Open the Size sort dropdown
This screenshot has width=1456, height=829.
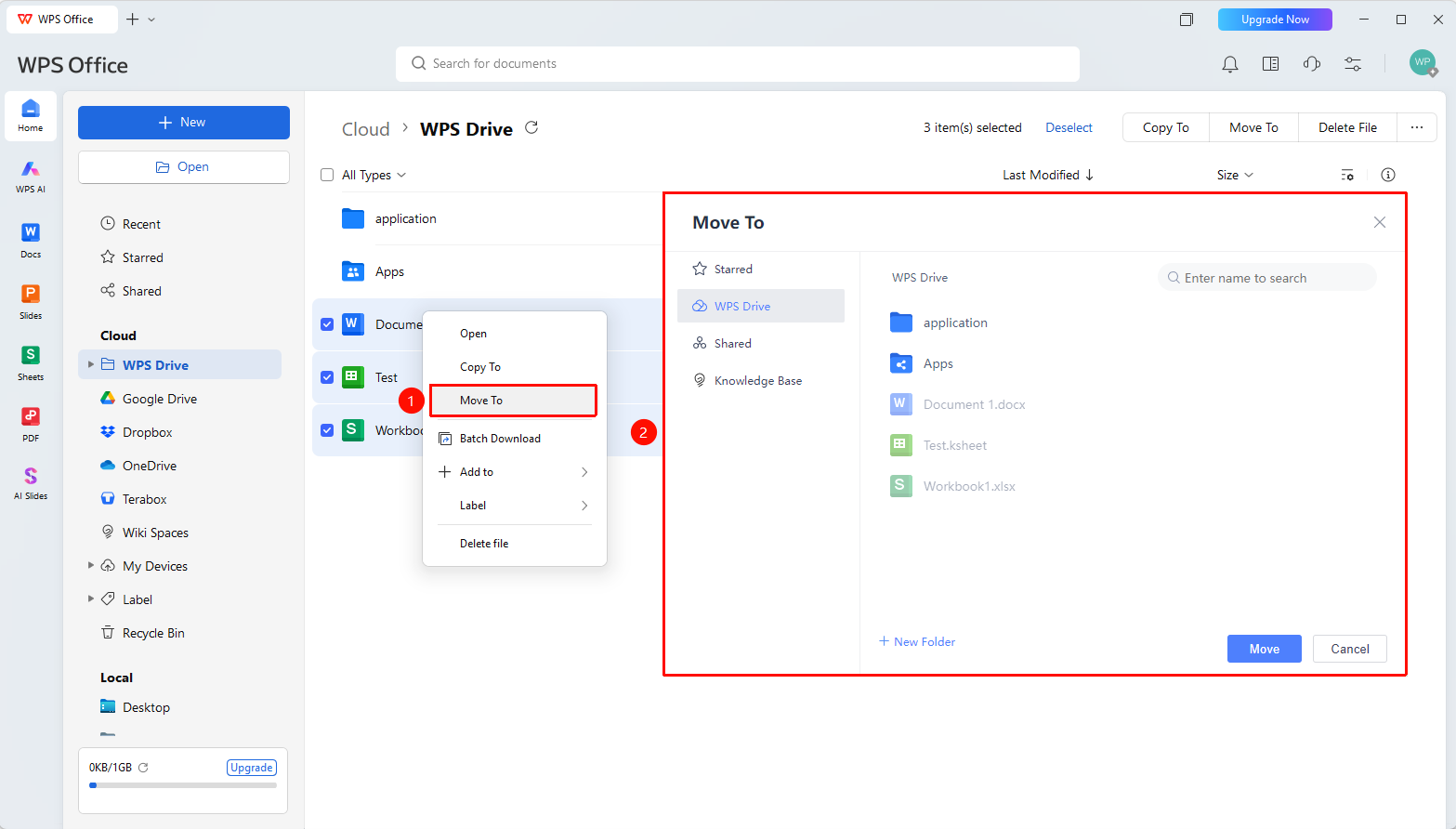tap(1235, 175)
